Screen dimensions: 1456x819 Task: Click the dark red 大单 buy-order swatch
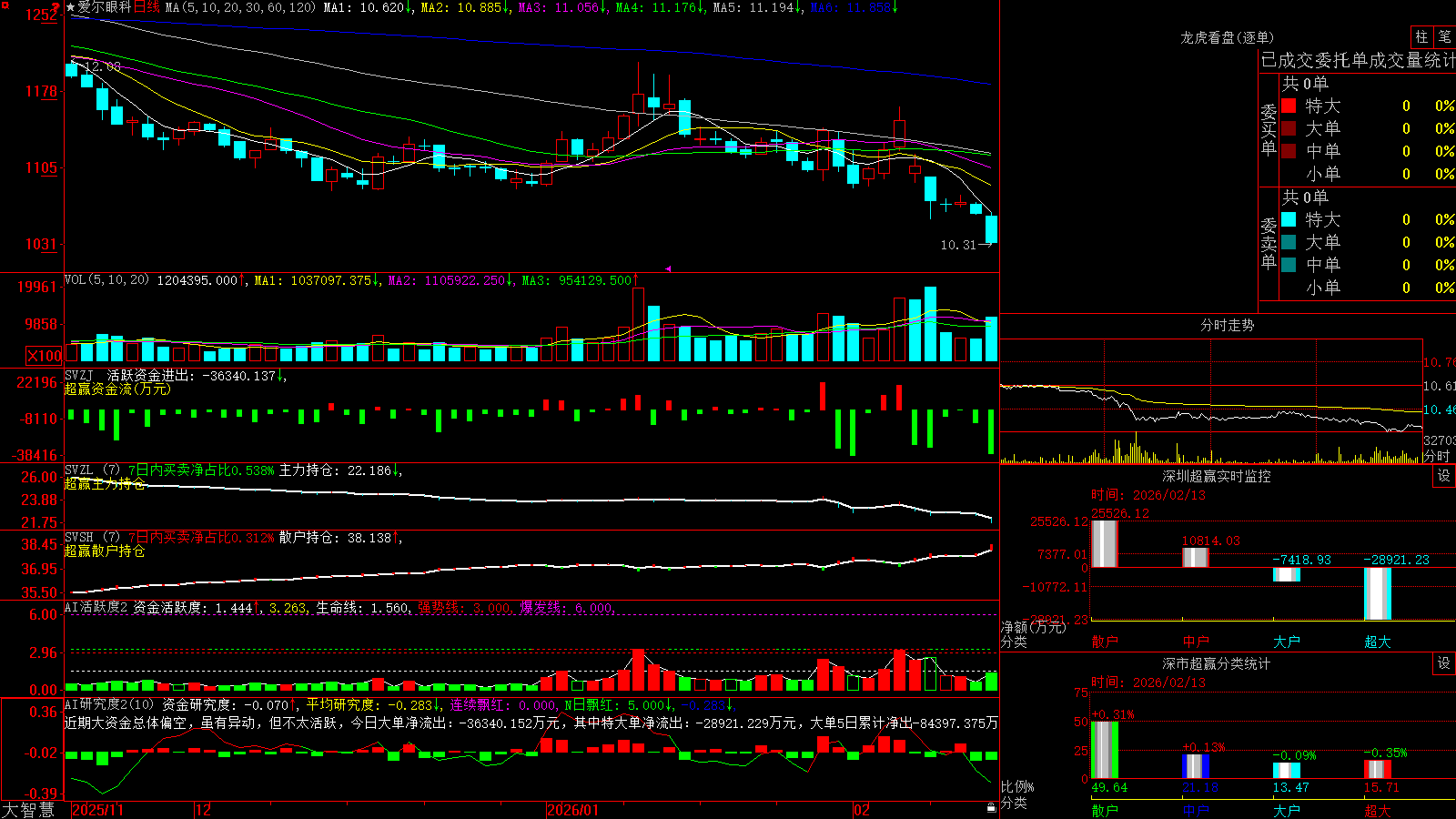tap(1289, 128)
